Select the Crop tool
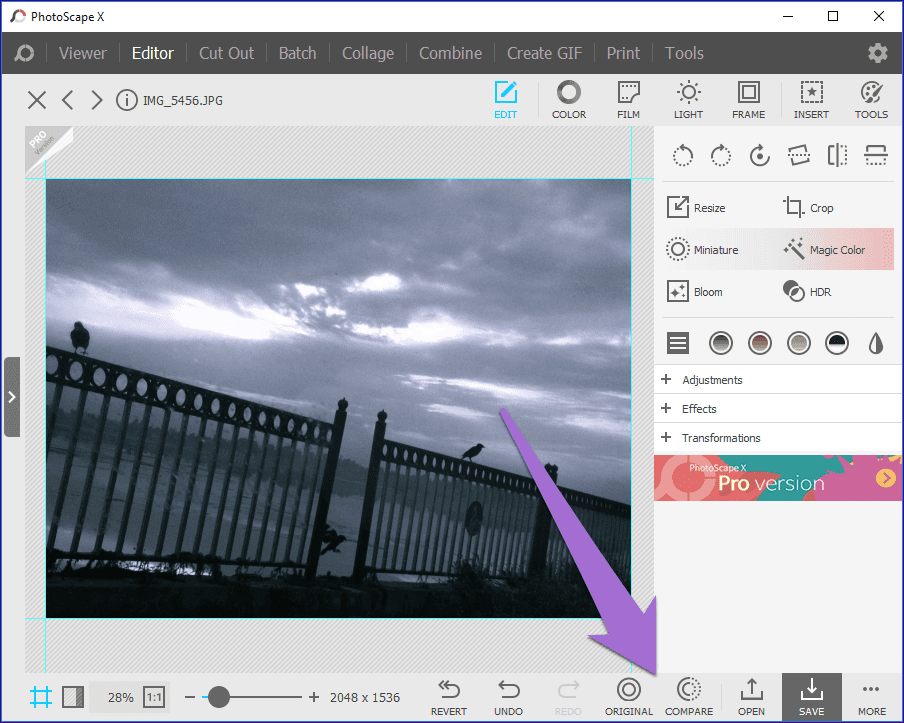This screenshot has height=723, width=904. point(808,208)
